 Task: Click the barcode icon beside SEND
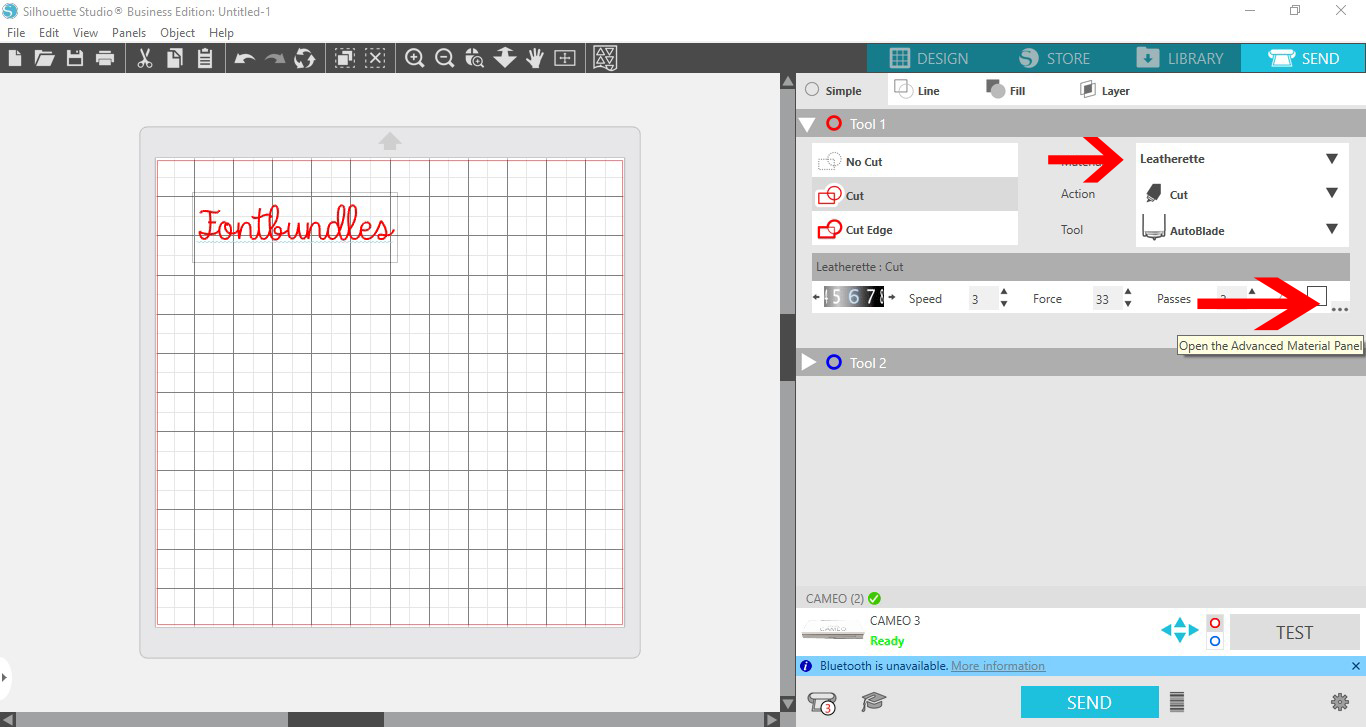pos(1177,702)
